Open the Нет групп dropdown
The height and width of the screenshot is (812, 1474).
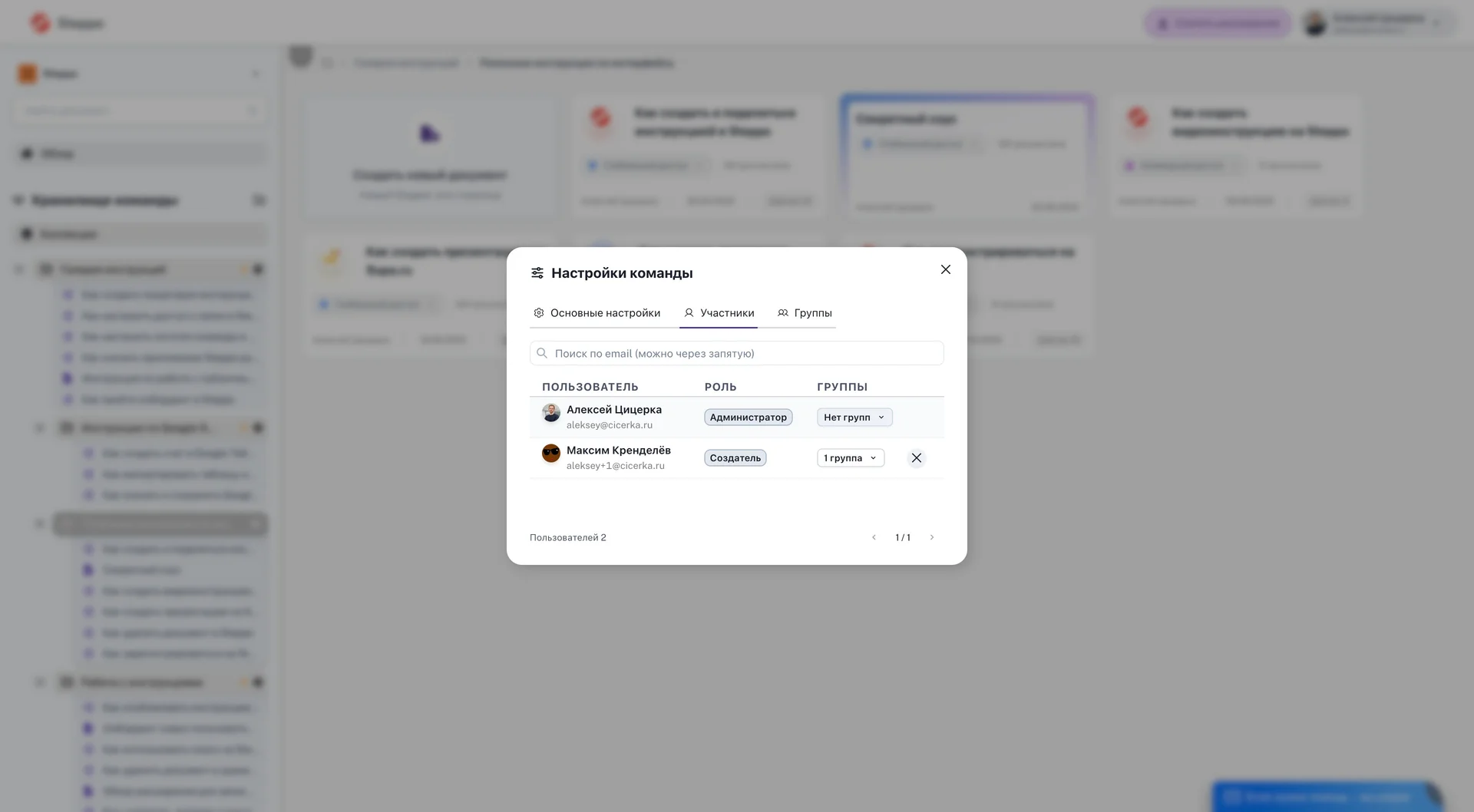(x=854, y=418)
